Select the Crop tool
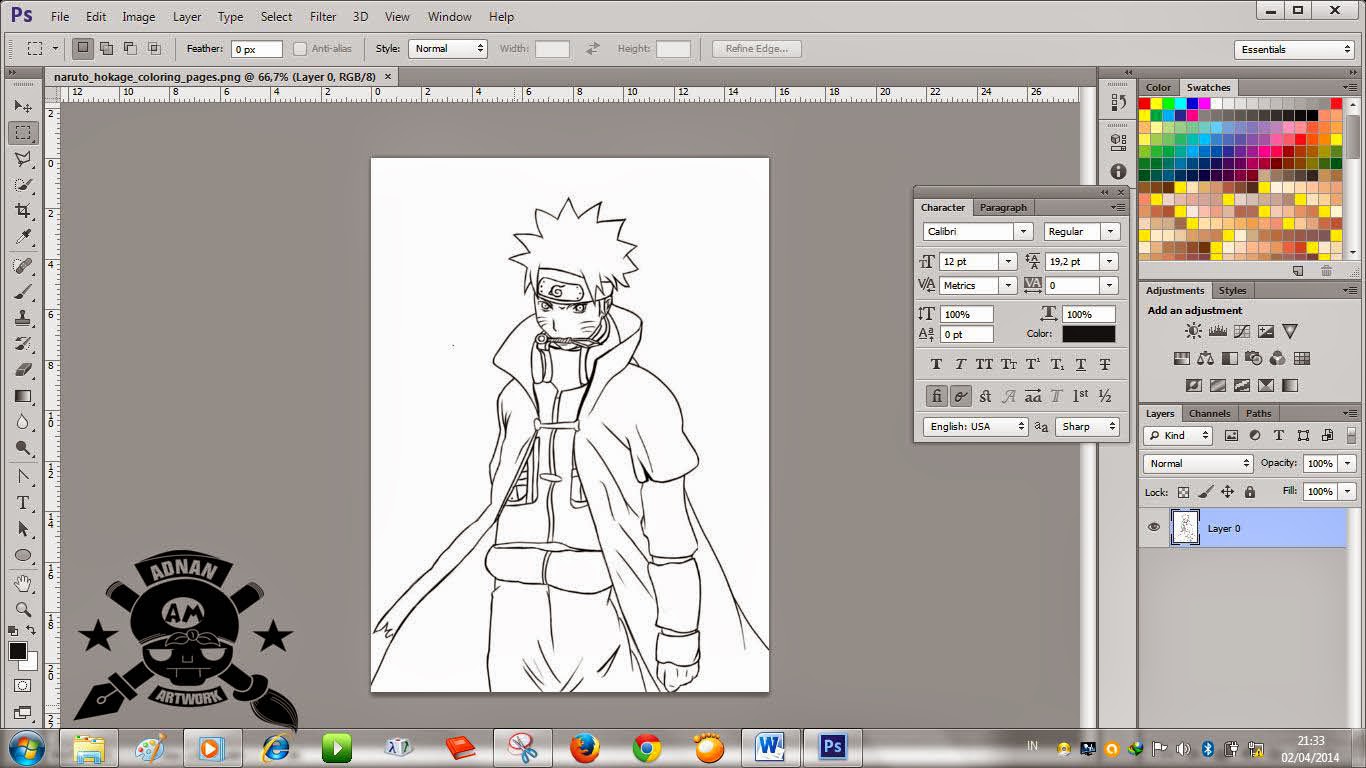This screenshot has width=1366, height=768. (22, 211)
